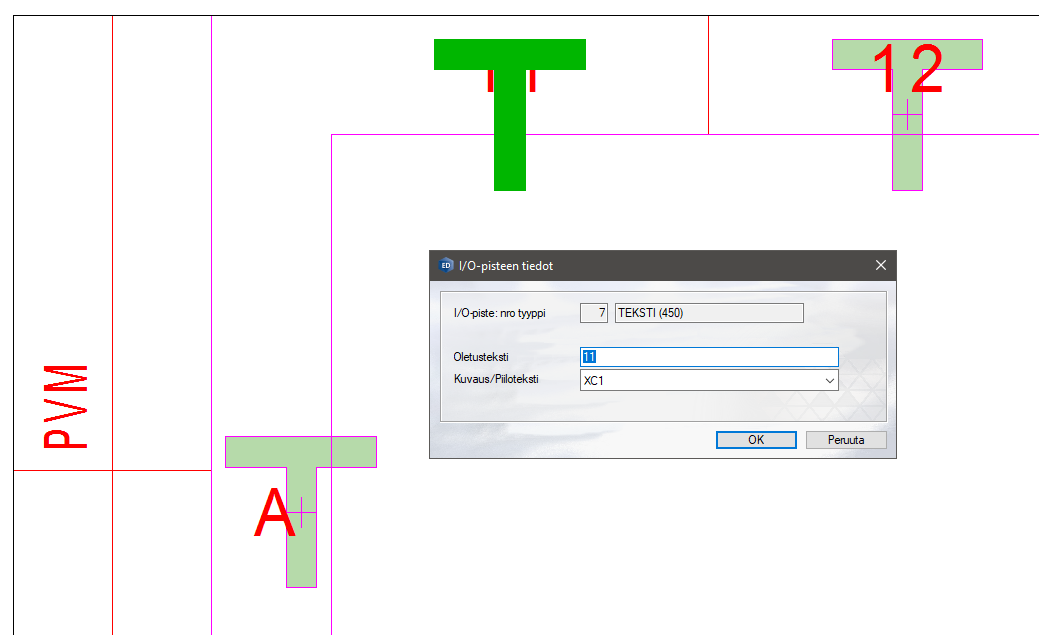Image resolution: width=1039 pixels, height=635 pixels.
Task: Open the Kuvaus/Piiloteksti dropdown
Action: [x=829, y=380]
